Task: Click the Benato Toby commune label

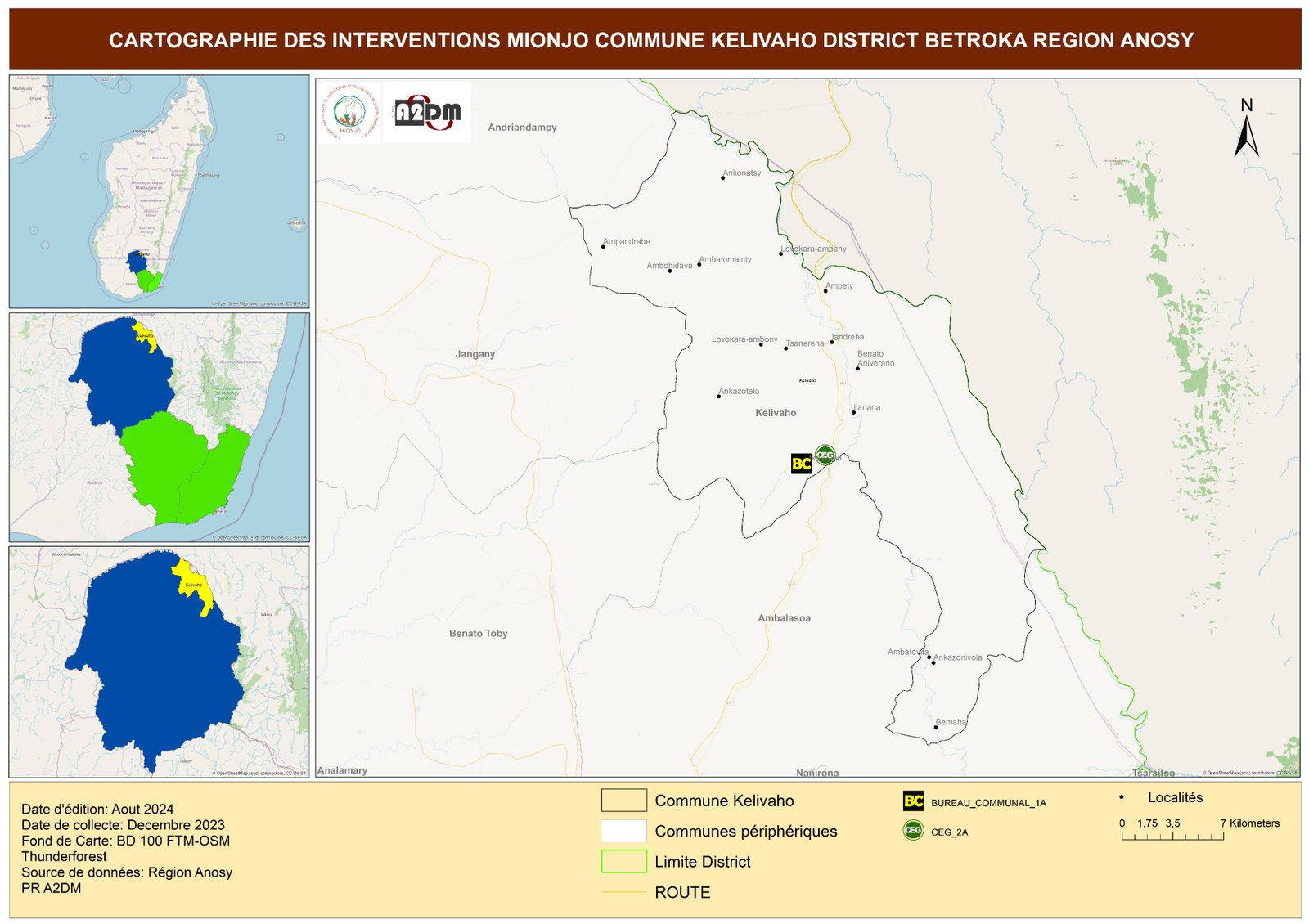Action: (479, 634)
